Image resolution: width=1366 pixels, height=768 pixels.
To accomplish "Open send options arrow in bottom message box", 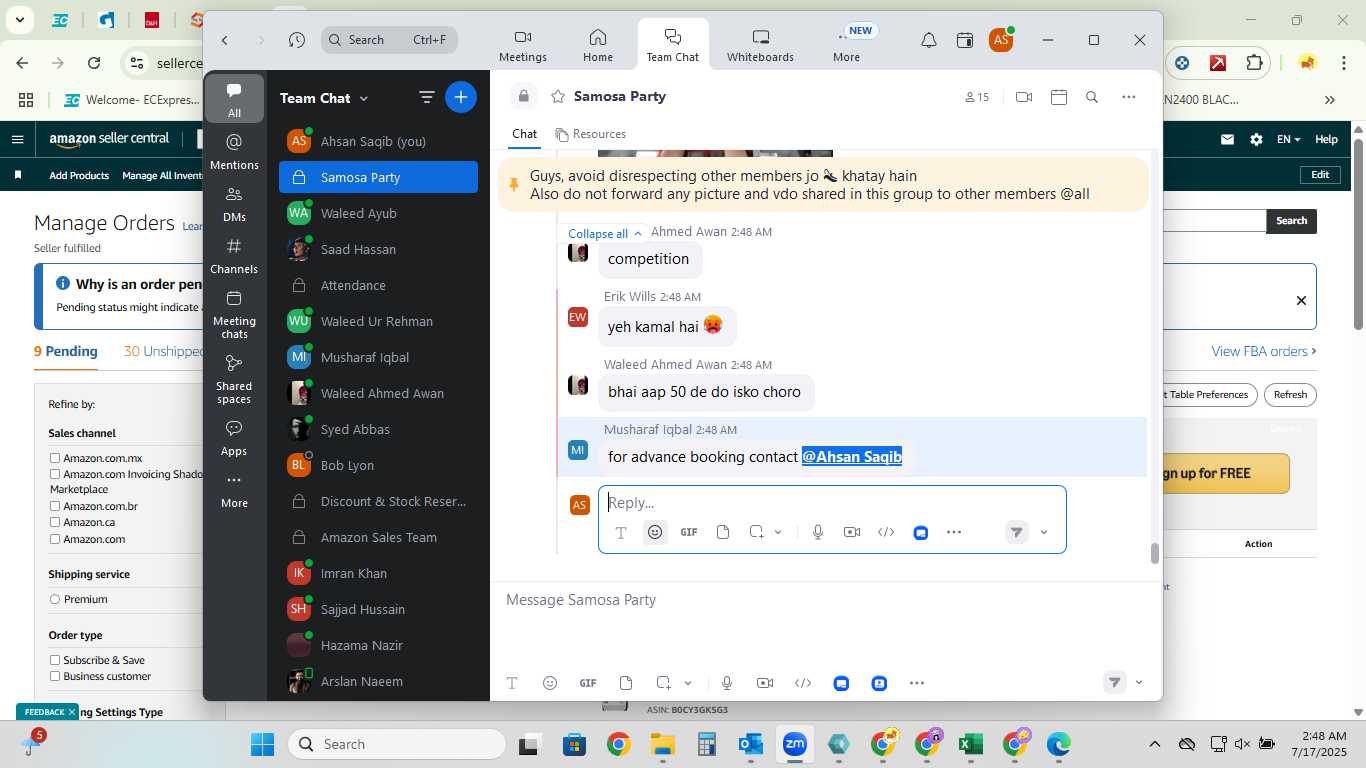I will pos(1139,683).
